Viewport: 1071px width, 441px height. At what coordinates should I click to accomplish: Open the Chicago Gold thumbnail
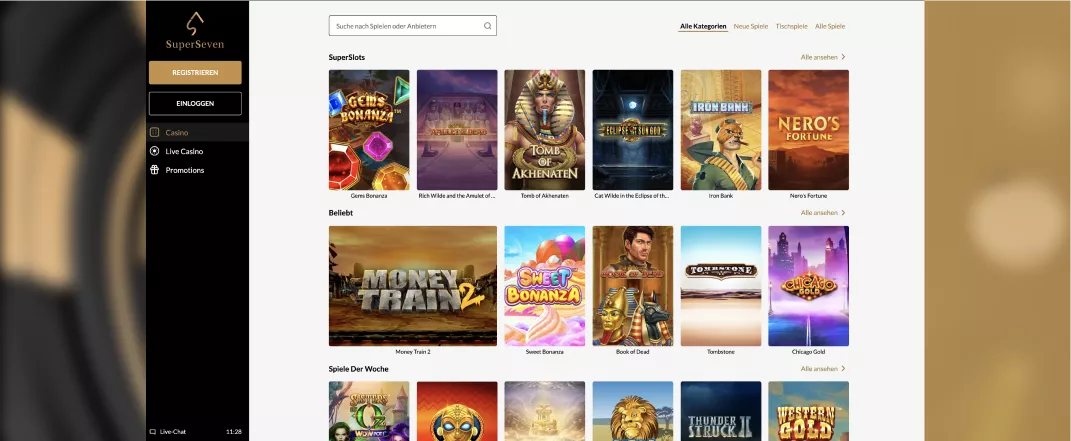[x=809, y=286]
